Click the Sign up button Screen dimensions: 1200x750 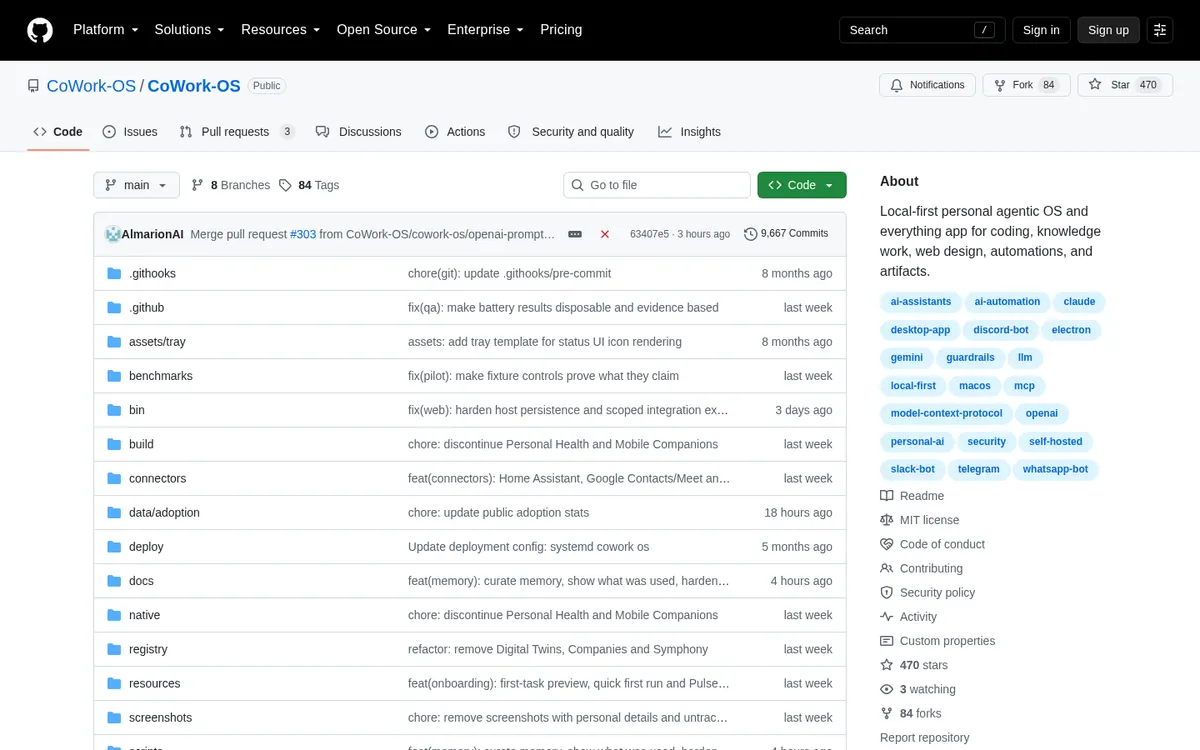coord(1108,30)
